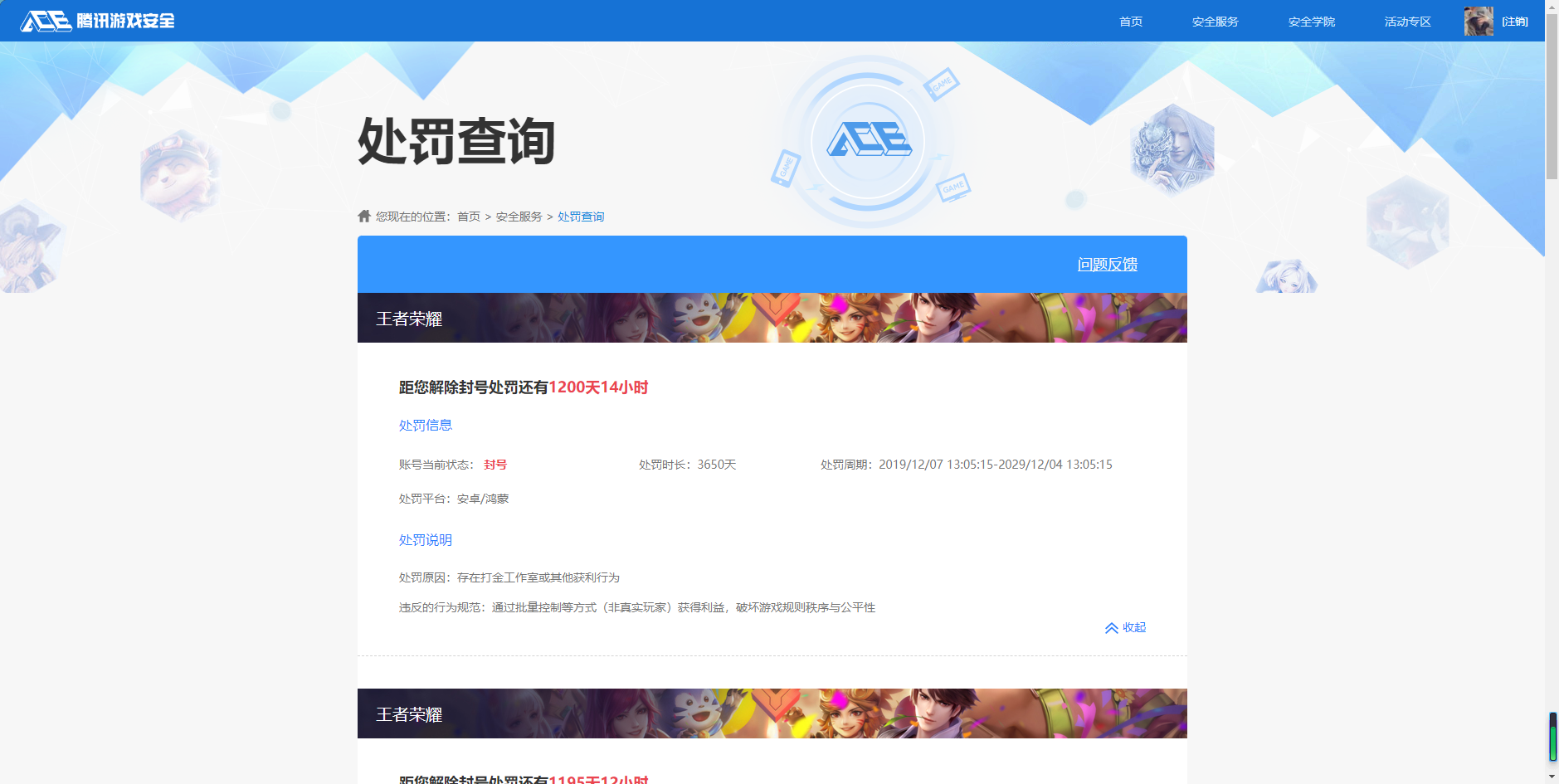The image size is (1559, 784).
Task: Open the 问题反馈 feedback link
Action: click(x=1108, y=265)
